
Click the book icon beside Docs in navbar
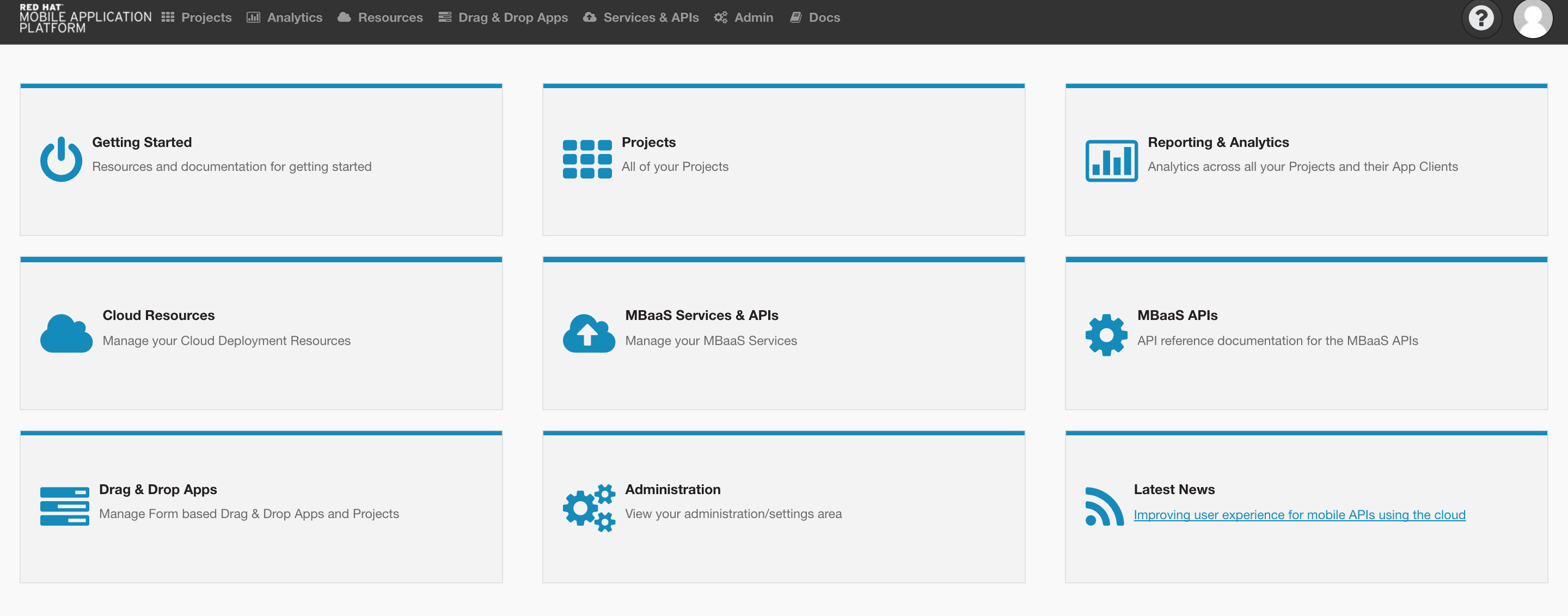coord(795,17)
